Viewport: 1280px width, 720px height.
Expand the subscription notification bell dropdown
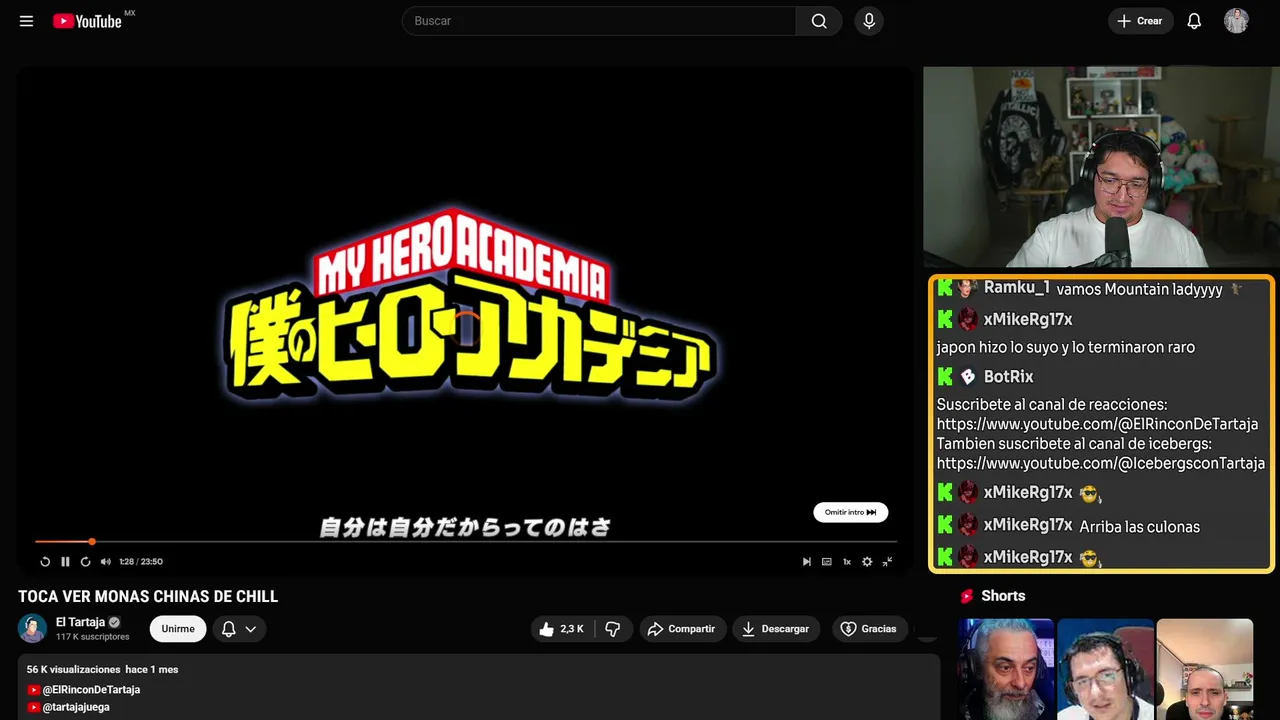tap(239, 629)
